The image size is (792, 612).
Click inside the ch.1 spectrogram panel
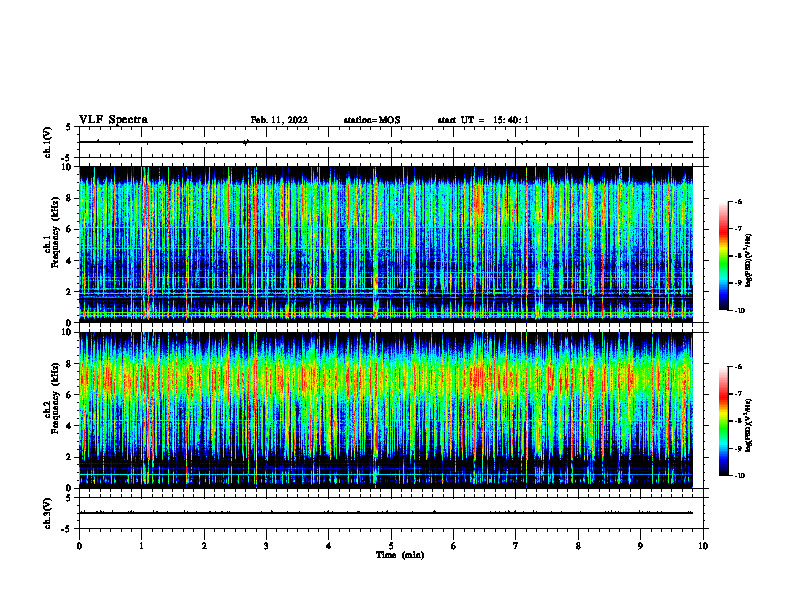[386, 244]
